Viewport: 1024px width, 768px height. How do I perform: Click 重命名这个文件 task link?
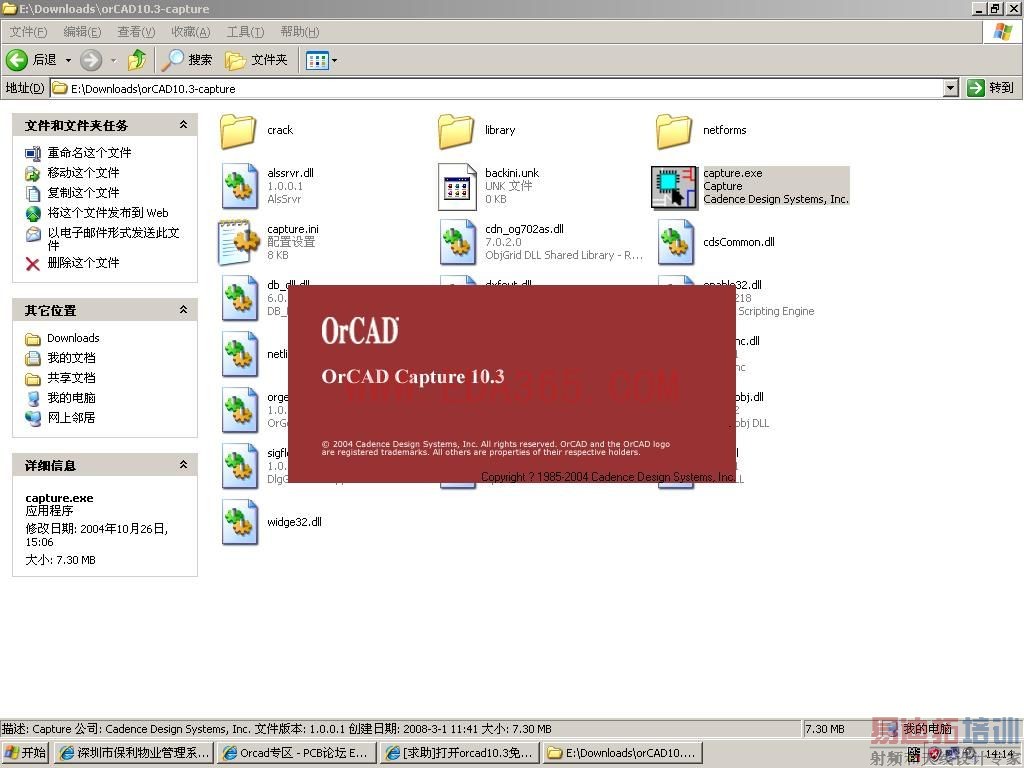click(89, 153)
